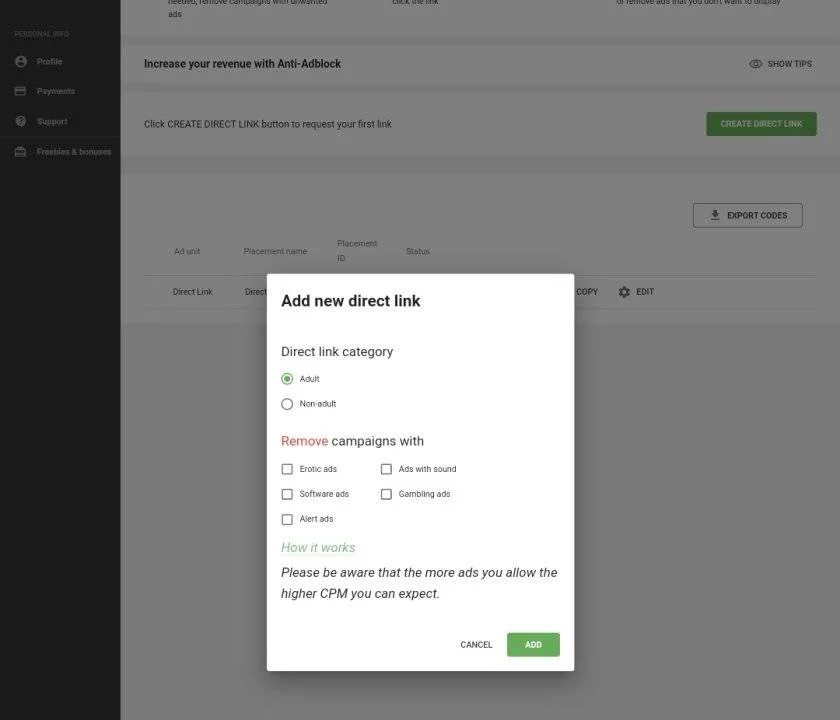Click the Freebies & bonuses gift icon
Viewport: 840px width, 720px height.
pyautogui.click(x=20, y=152)
